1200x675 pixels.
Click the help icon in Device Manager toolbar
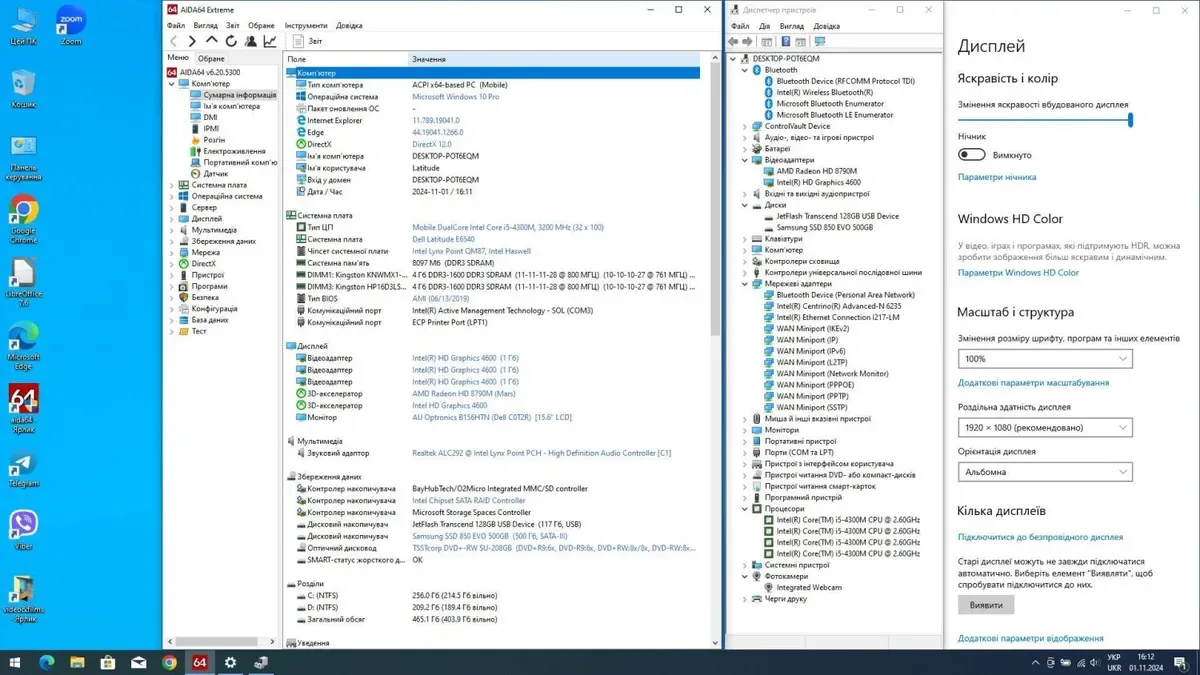coord(785,42)
